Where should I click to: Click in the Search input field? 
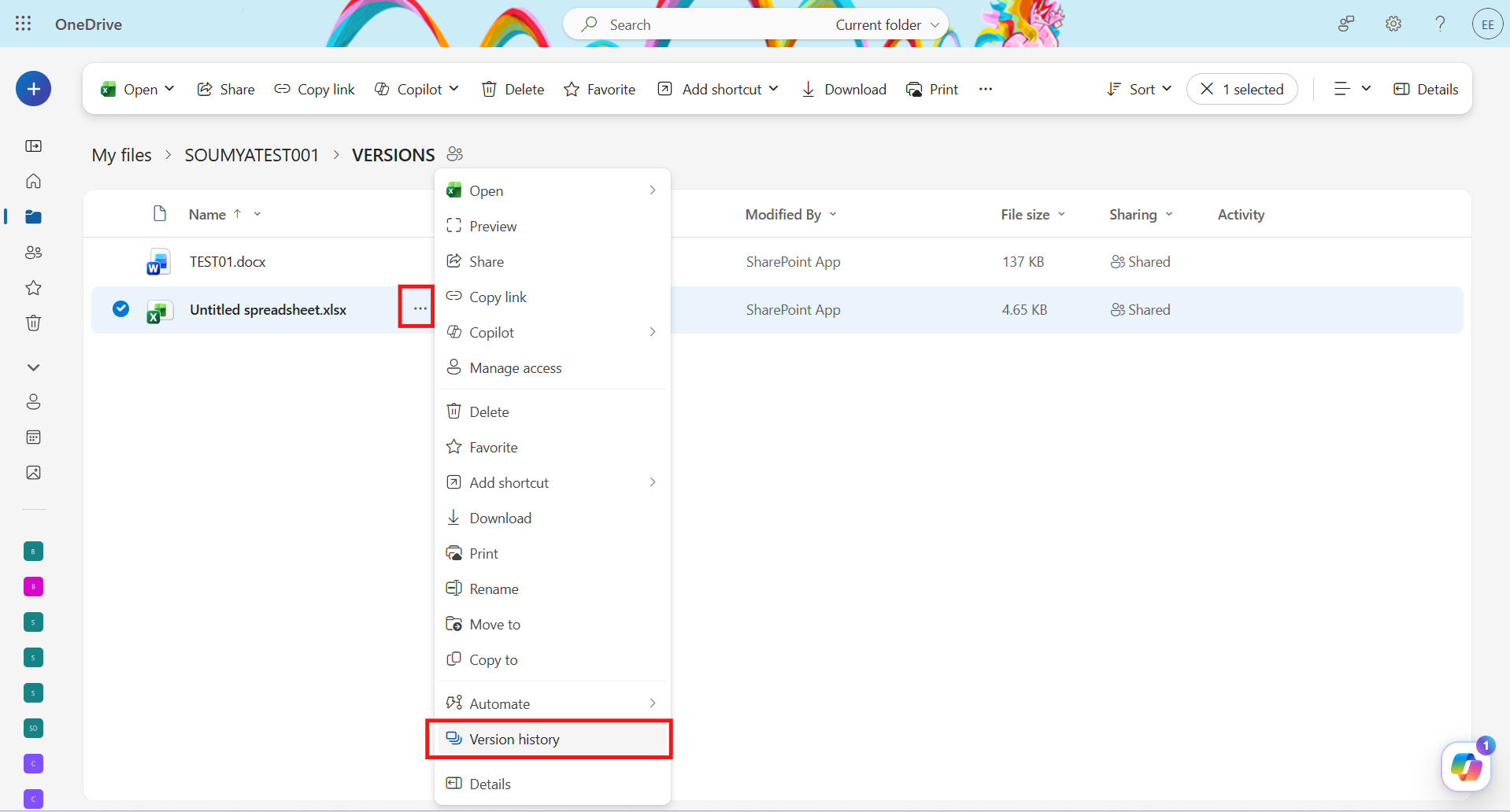(x=709, y=24)
